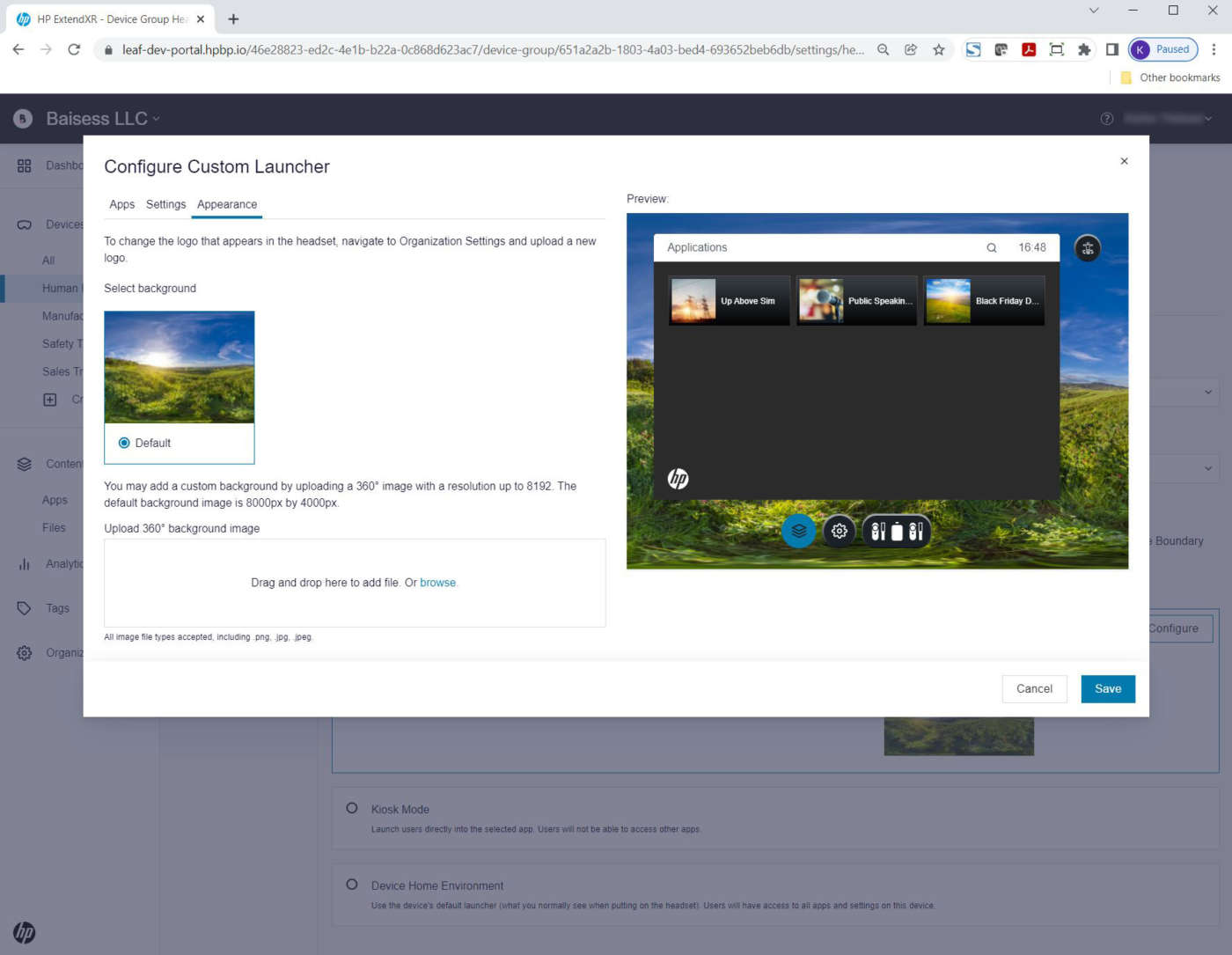1232x955 pixels.
Task: Select the Default background radio button
Action: click(x=124, y=443)
